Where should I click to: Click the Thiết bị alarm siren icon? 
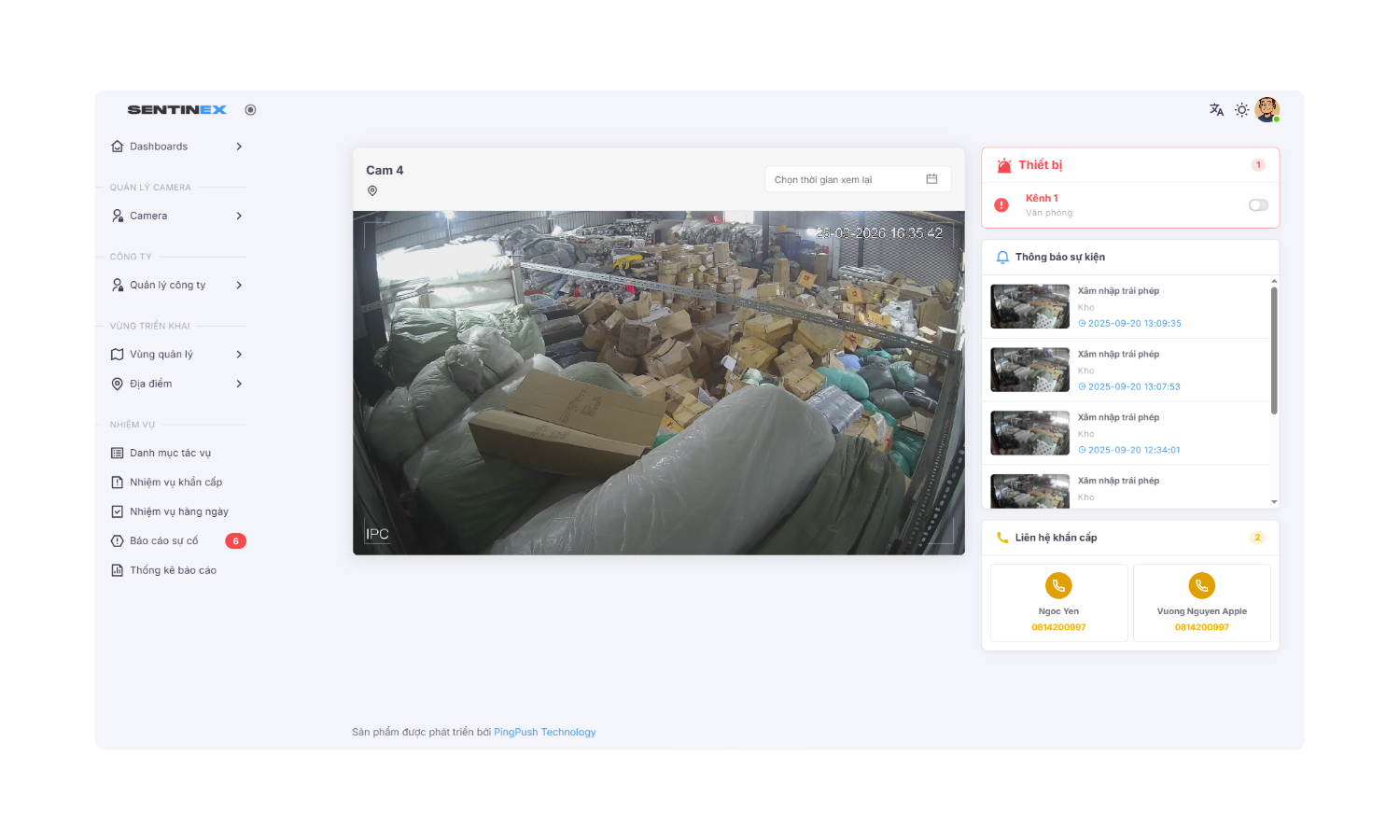point(1004,166)
